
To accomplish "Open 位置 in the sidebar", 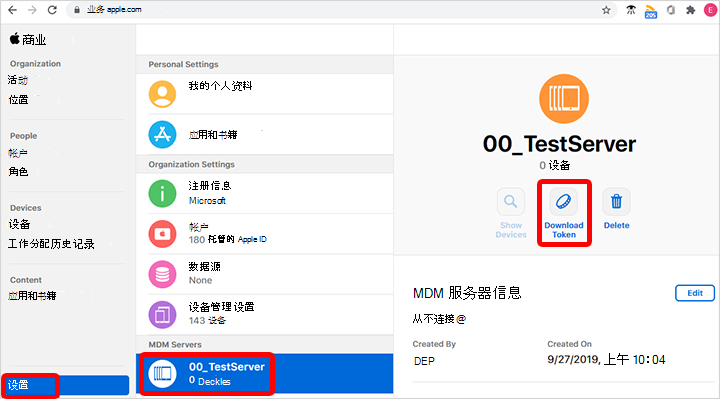I will (18, 100).
